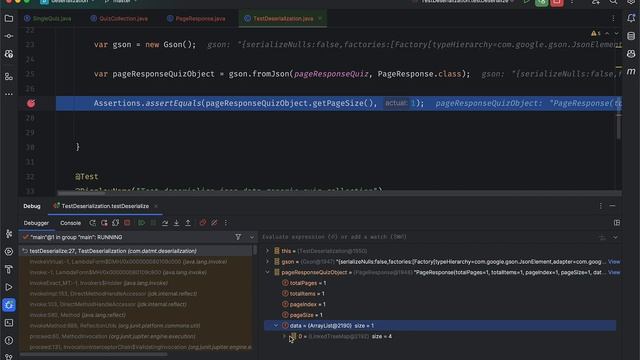Stop the debug session from debug toolbar
Image resolution: width=640 pixels, height=360 pixels.
(127, 223)
